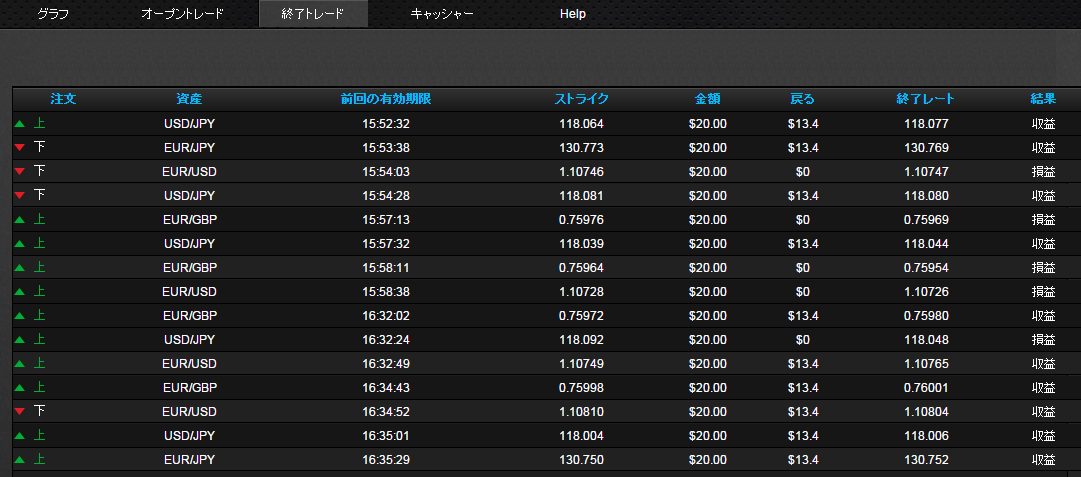Sort by 戻る column header
The width and height of the screenshot is (1081, 477).
click(802, 99)
